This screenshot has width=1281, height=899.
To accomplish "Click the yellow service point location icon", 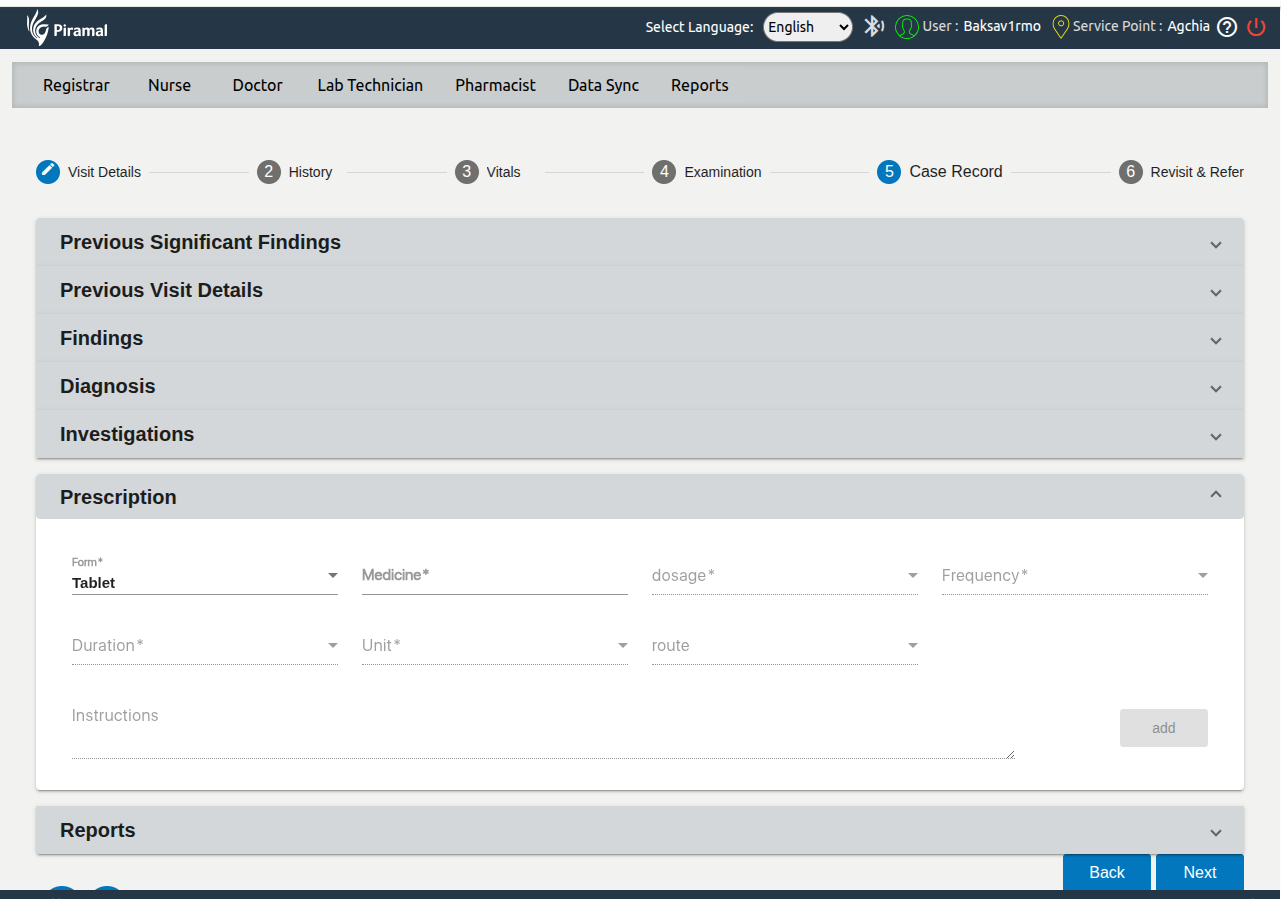I will coord(1061,27).
